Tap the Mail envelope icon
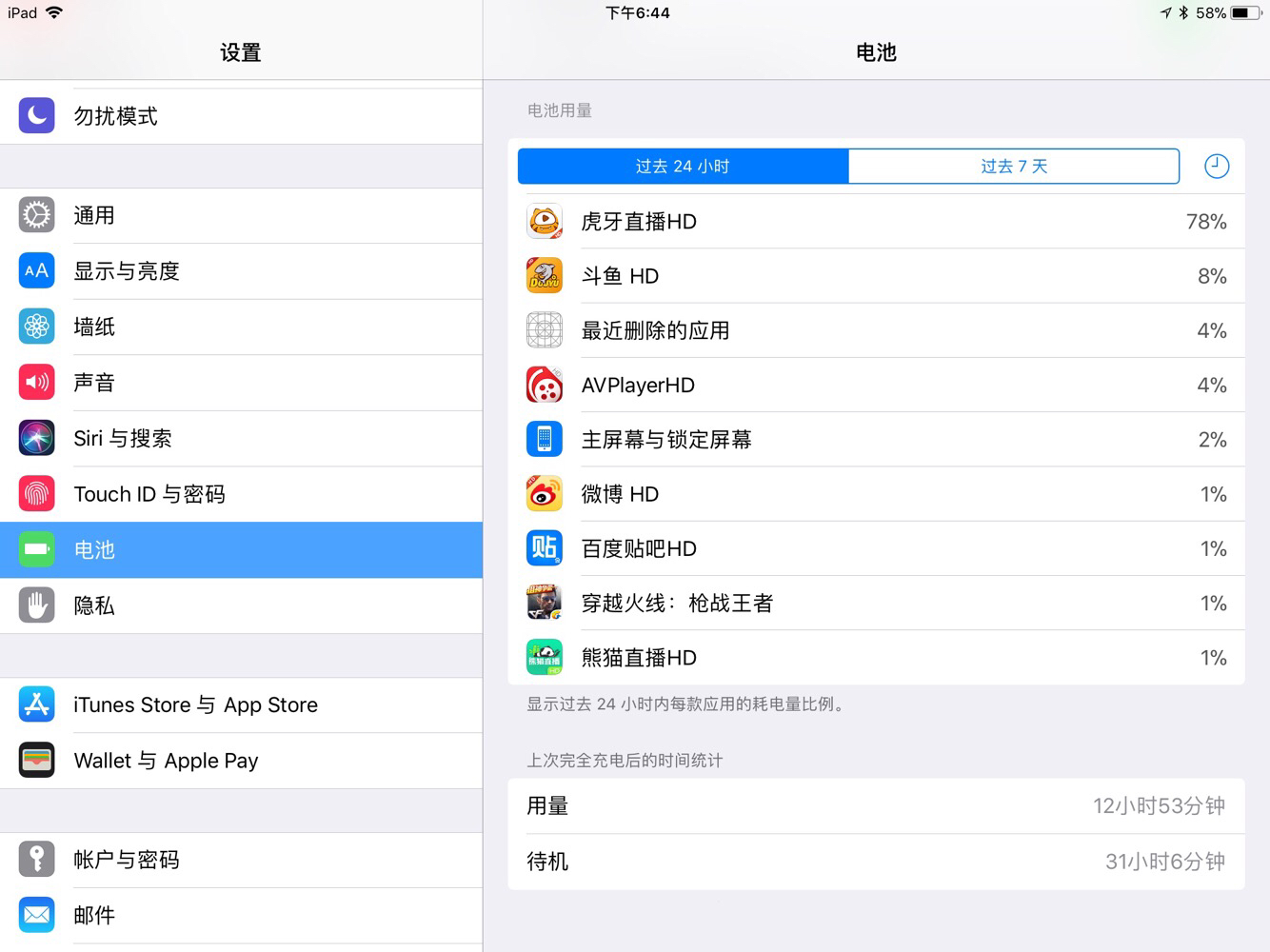The height and width of the screenshot is (952, 1270). [x=36, y=916]
